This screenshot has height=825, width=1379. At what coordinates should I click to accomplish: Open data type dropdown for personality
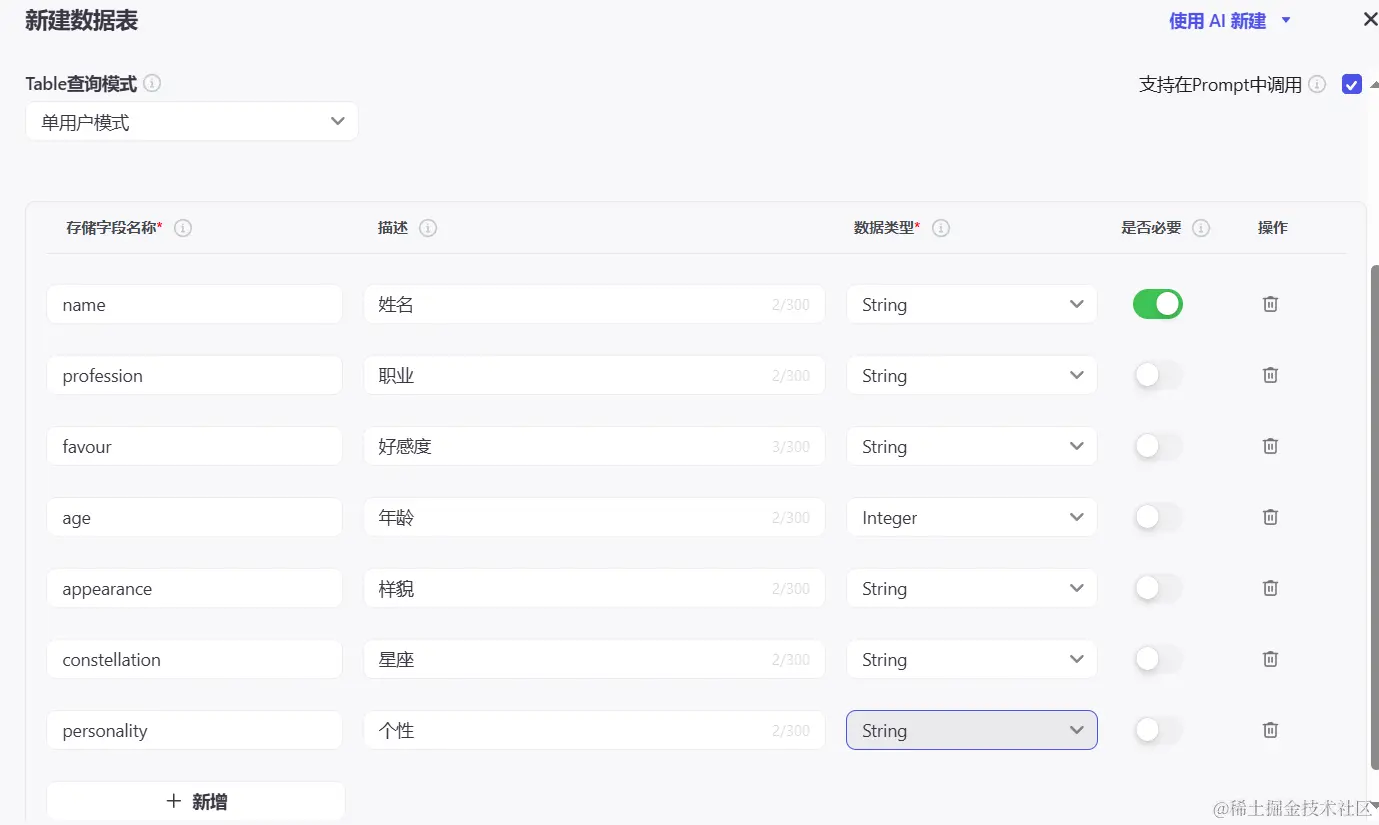click(972, 730)
